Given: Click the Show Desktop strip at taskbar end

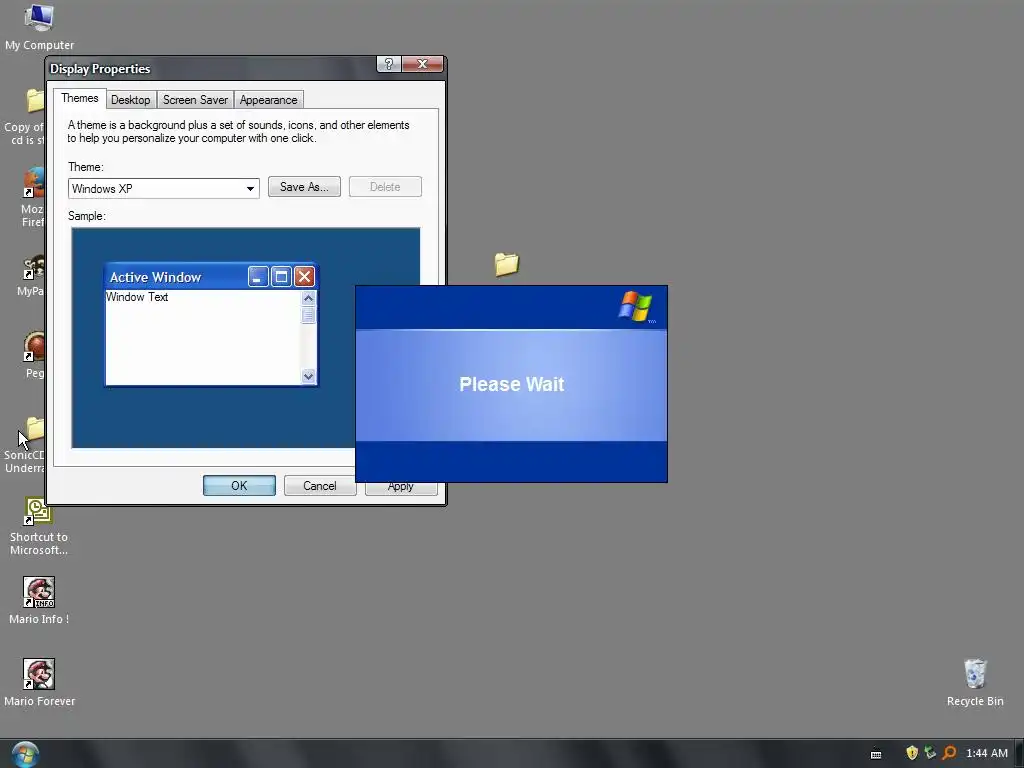Looking at the screenshot, I should [x=1019, y=754].
